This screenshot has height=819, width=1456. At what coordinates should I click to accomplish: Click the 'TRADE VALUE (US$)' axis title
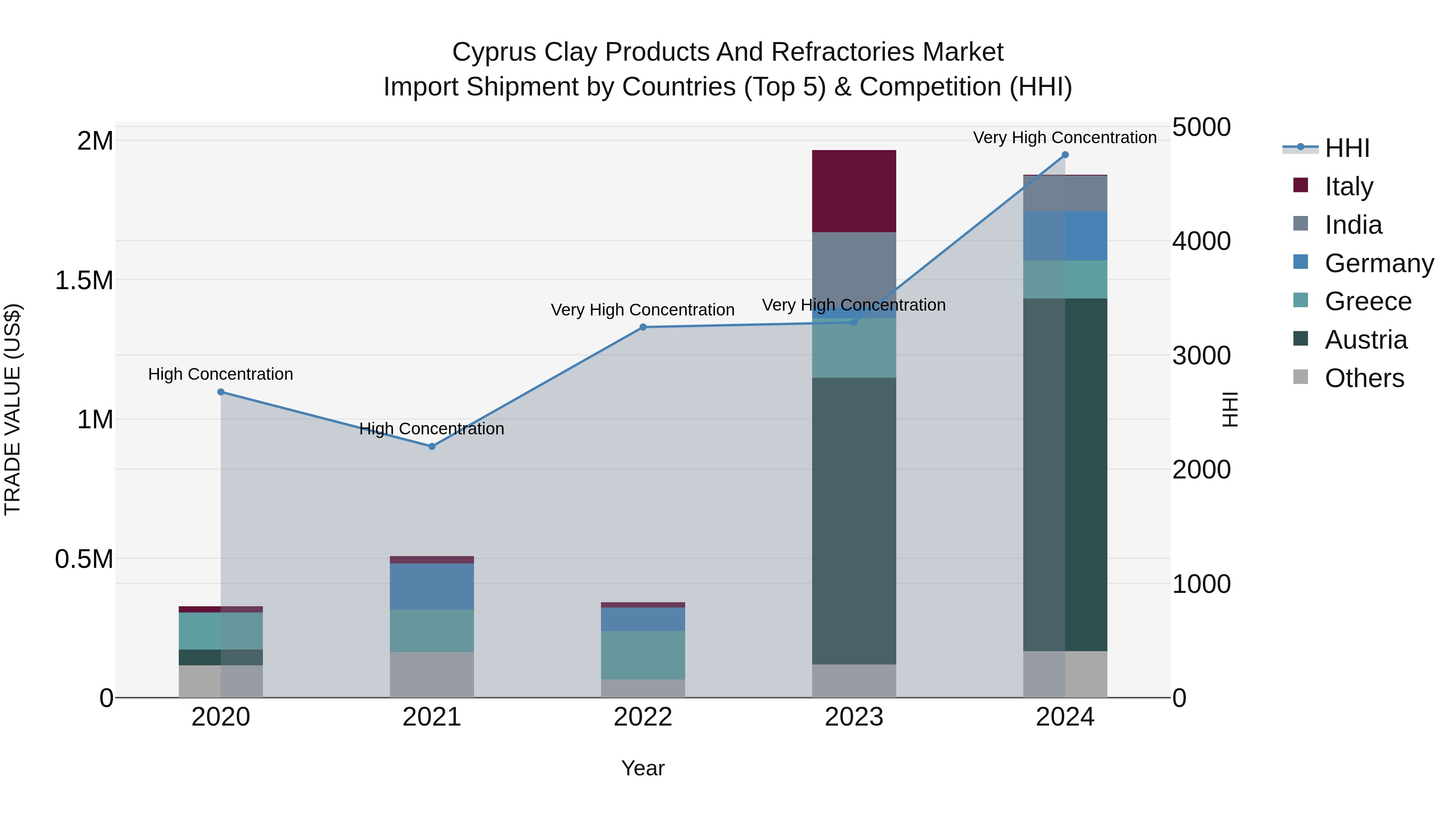pos(13,409)
